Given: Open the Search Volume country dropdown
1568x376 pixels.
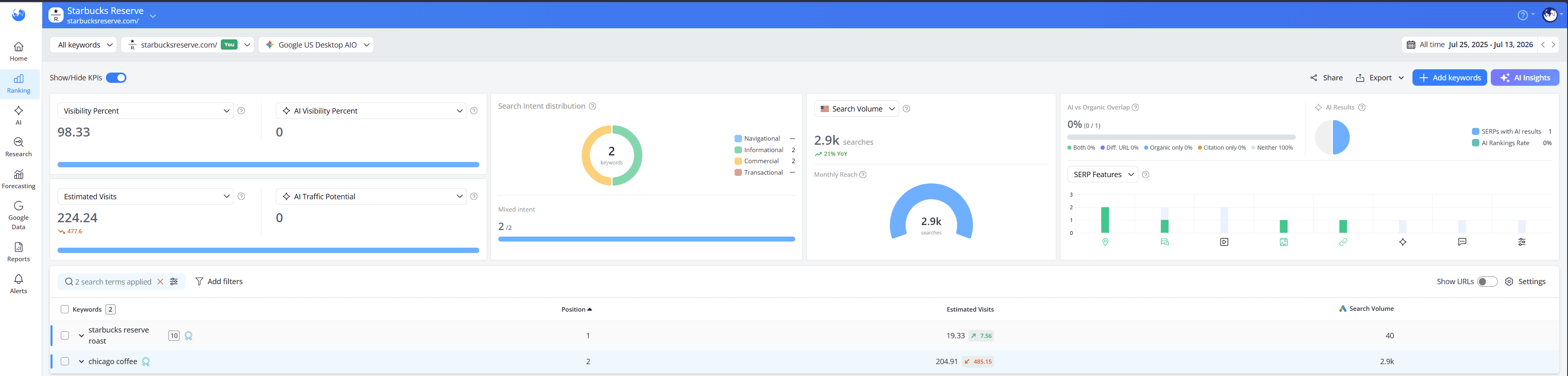Looking at the screenshot, I should click(x=856, y=109).
